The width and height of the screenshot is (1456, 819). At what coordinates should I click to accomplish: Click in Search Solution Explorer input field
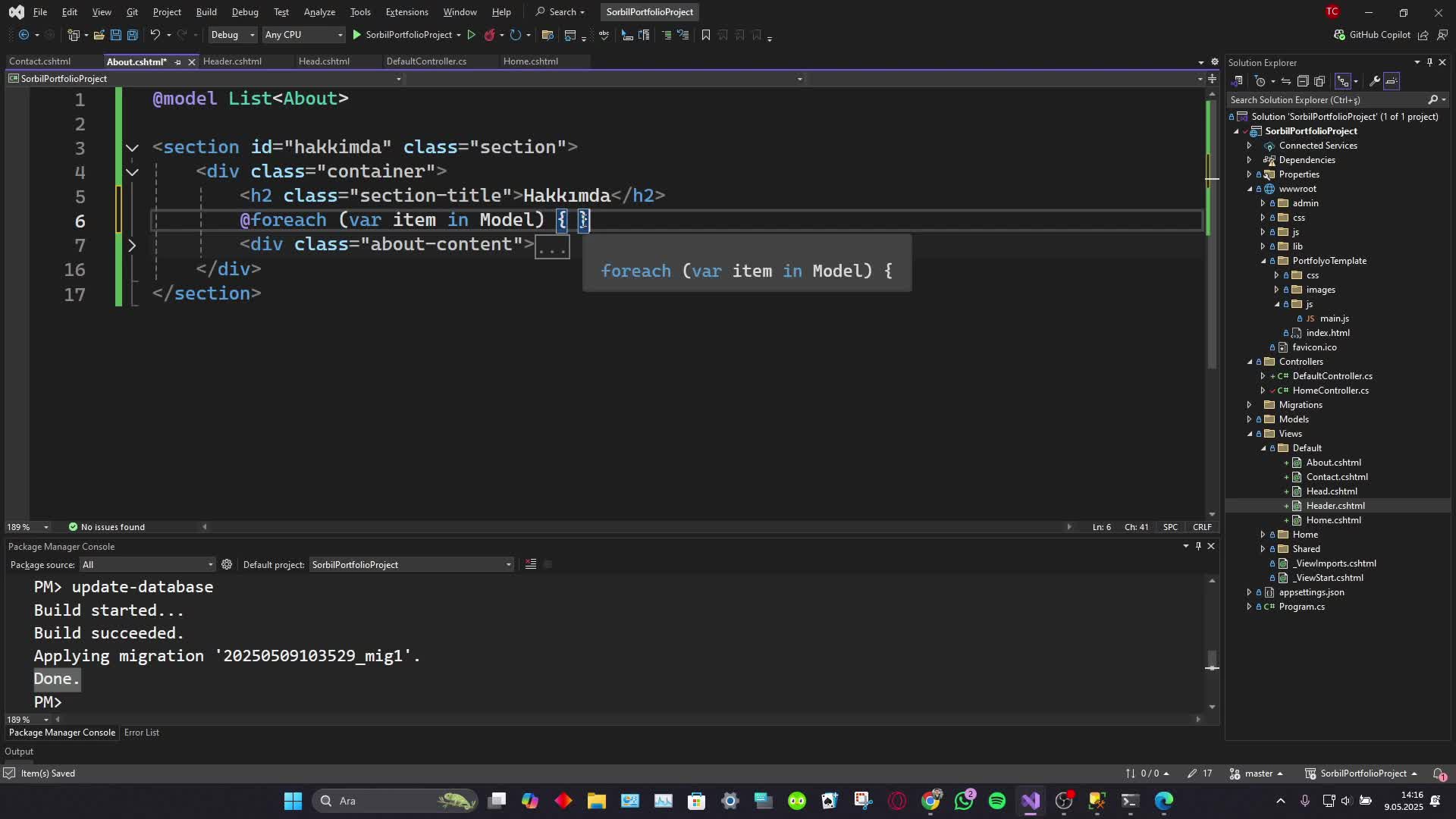pyautogui.click(x=1327, y=100)
